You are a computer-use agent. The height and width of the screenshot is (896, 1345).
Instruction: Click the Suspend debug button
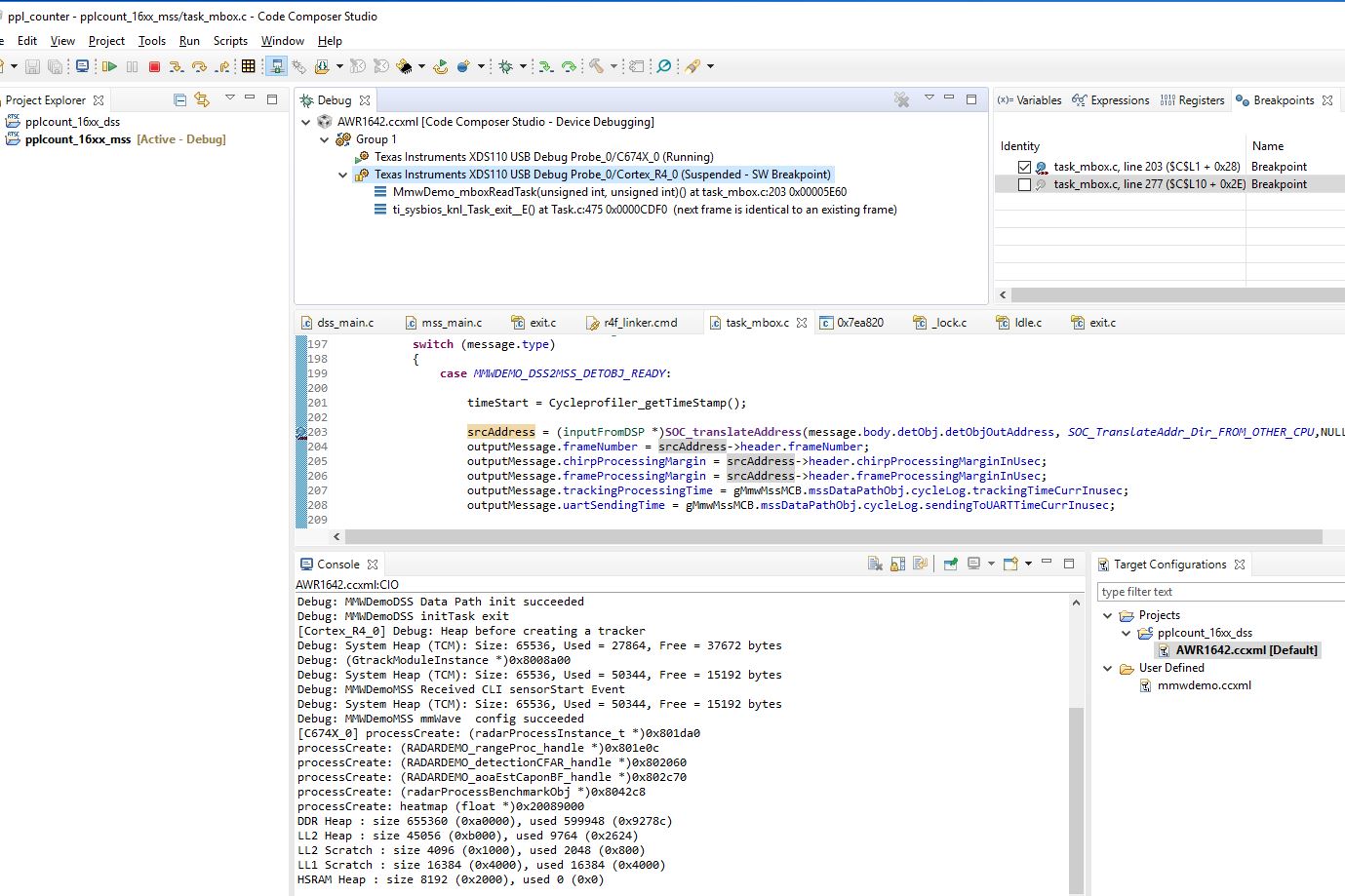tap(132, 66)
